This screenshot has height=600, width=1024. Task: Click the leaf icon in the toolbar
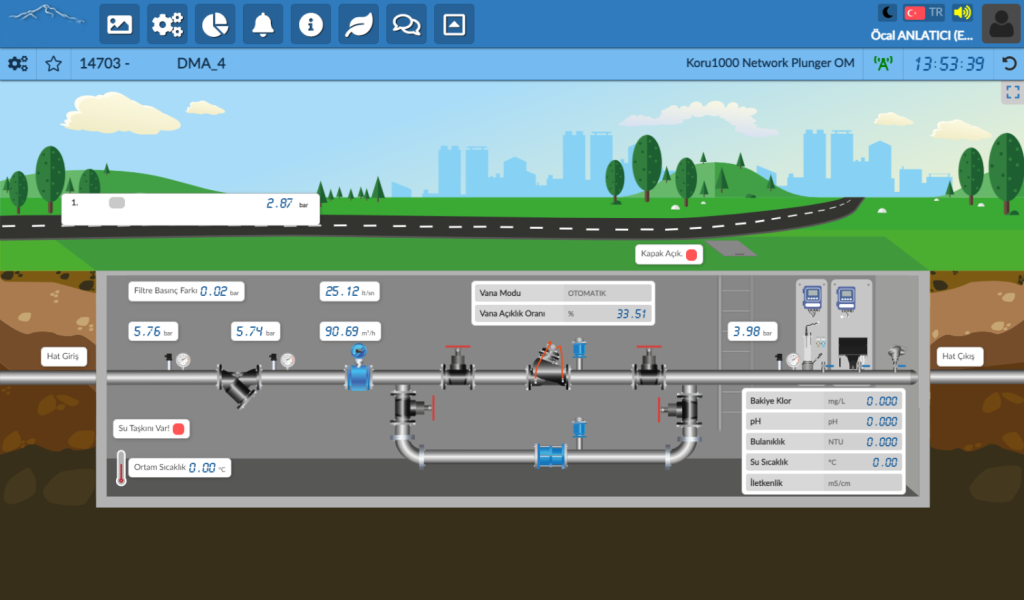point(359,25)
